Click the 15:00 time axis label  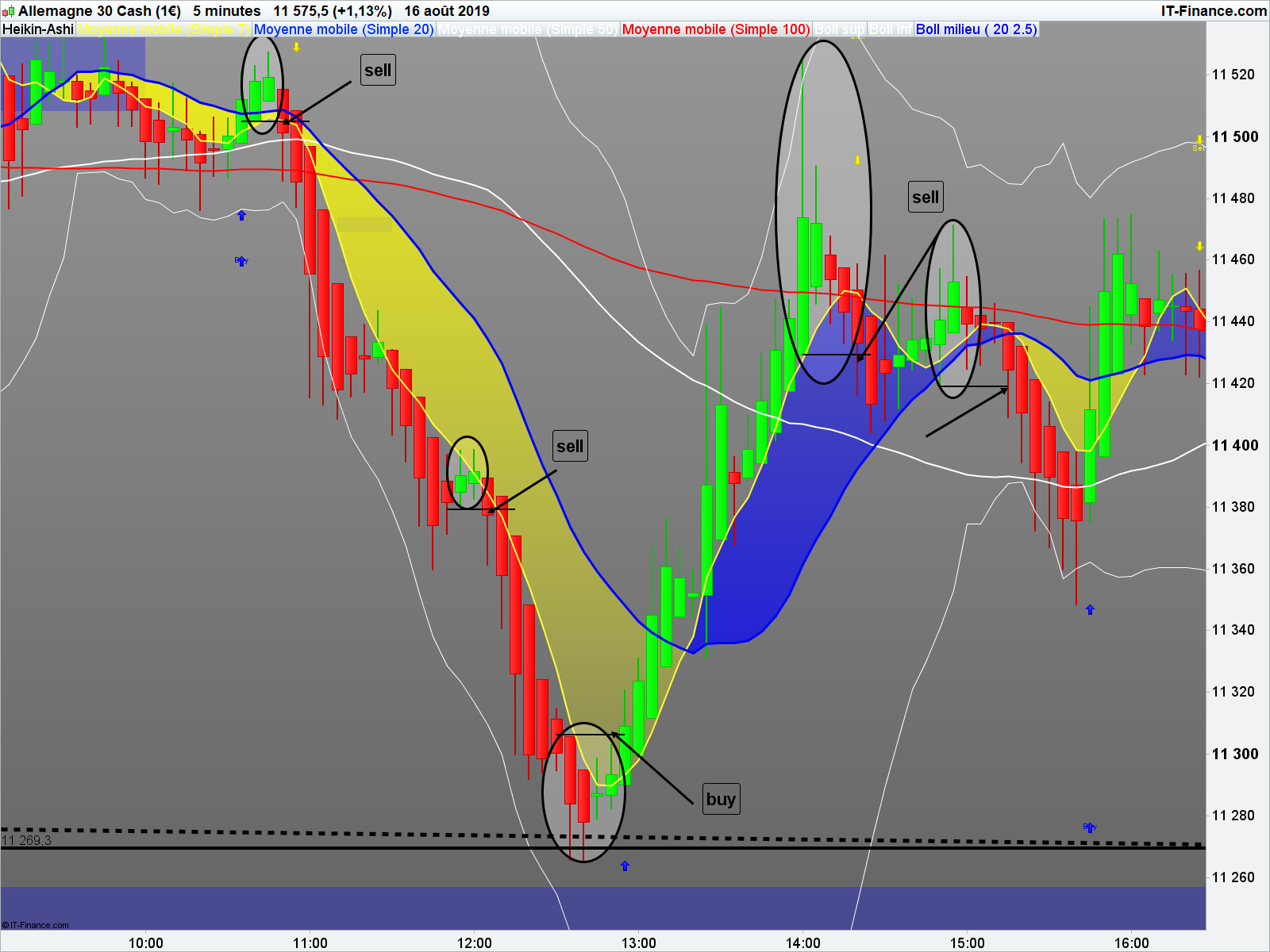pos(968,943)
